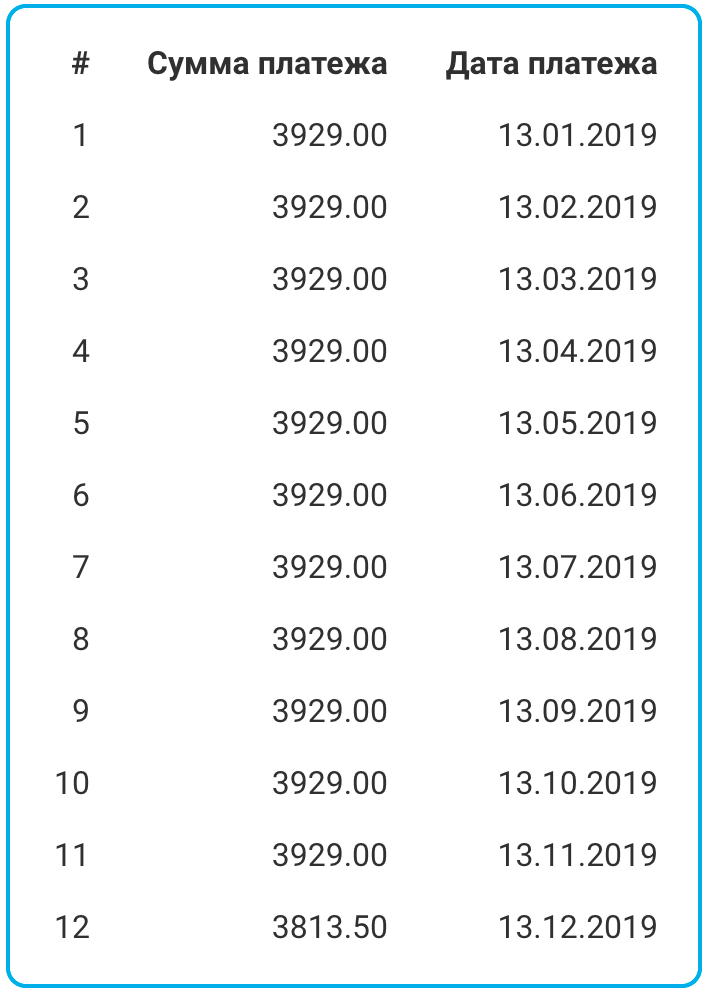706x992 pixels.
Task: Click row number 12
Action: (72, 927)
